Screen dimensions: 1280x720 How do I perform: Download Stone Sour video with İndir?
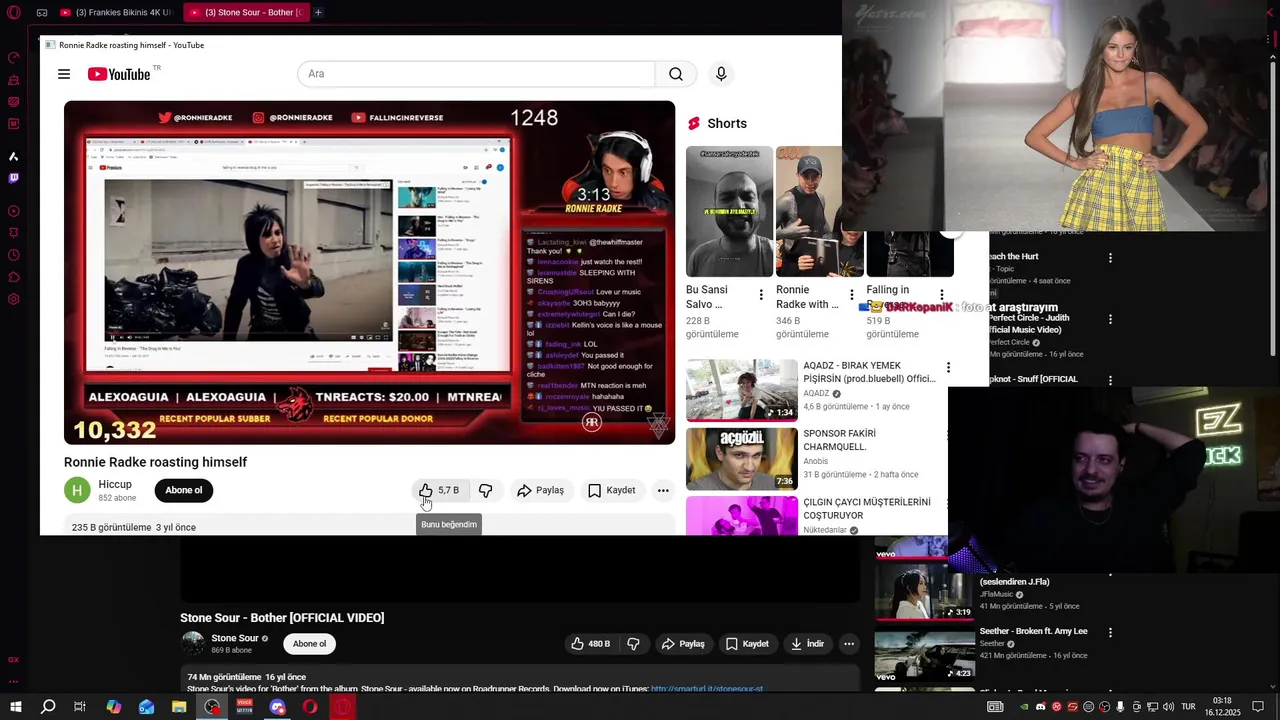(807, 644)
